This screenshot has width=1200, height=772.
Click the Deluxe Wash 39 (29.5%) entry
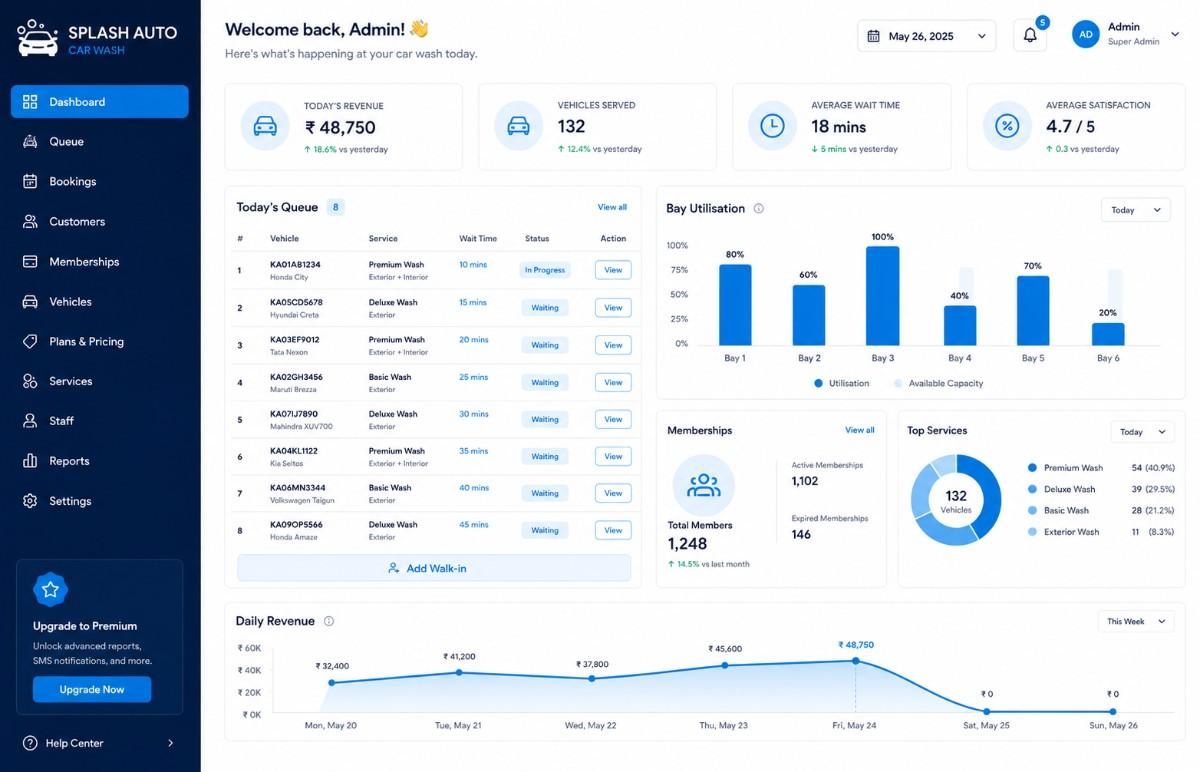(1101, 489)
